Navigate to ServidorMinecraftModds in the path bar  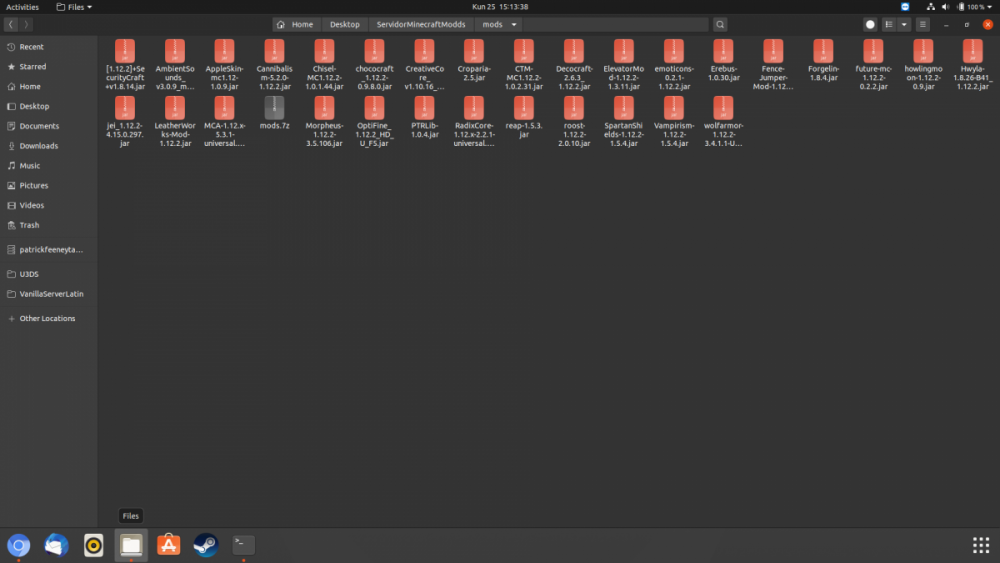(x=420, y=24)
